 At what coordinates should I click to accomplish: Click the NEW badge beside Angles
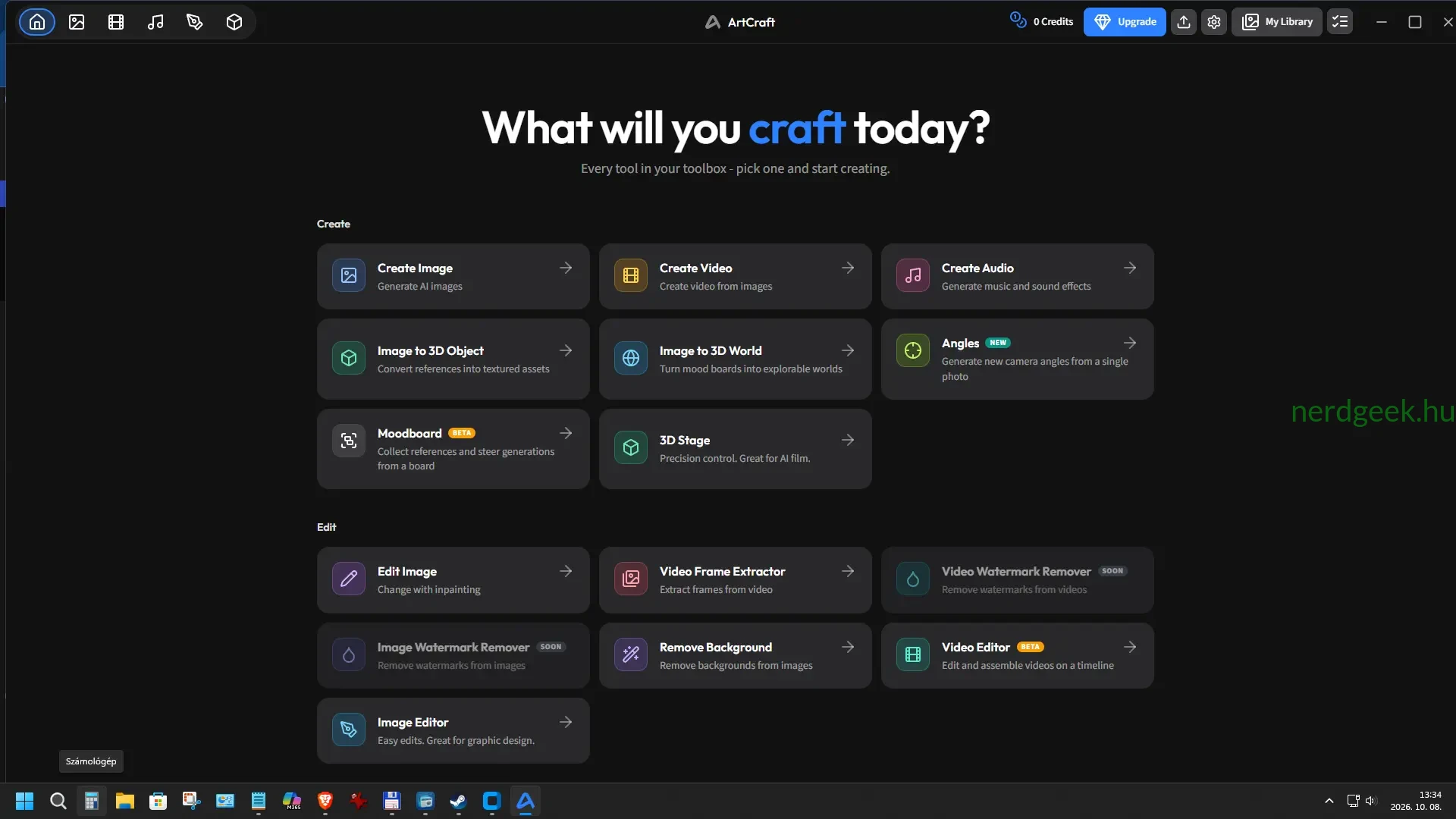998,343
